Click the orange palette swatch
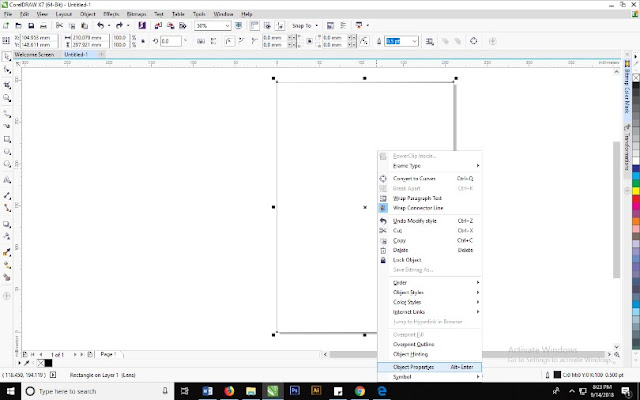640x400 pixels. (x=636, y=221)
